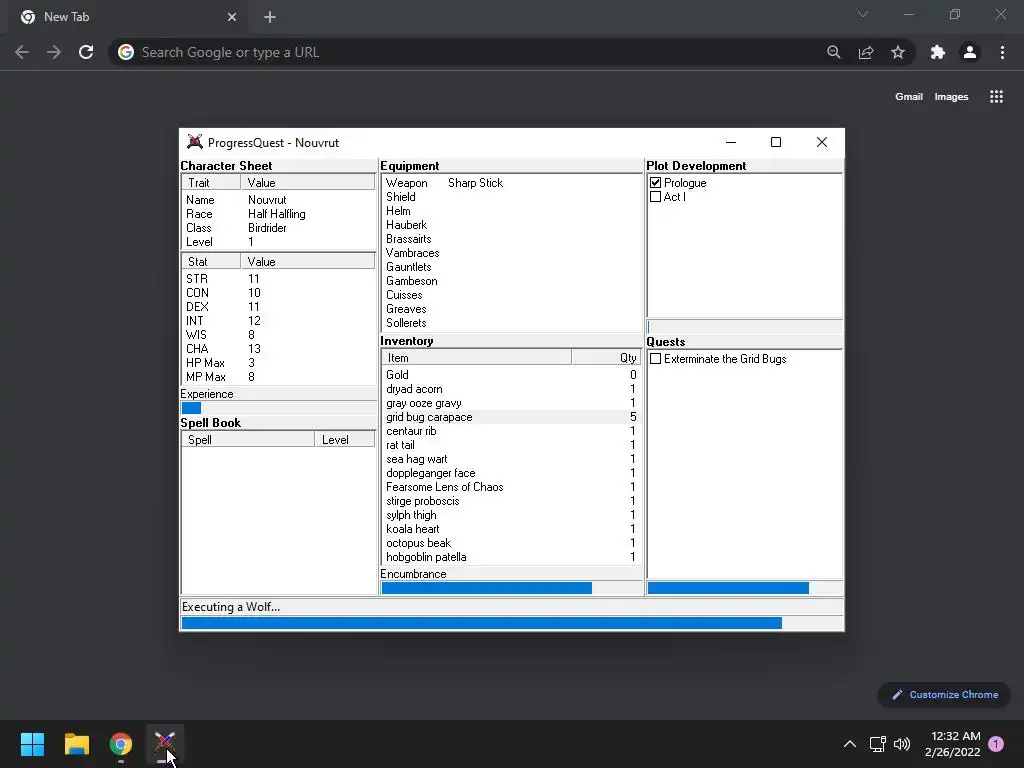The image size is (1024, 768).
Task: Click the Spell column header
Action: pyautogui.click(x=248, y=440)
